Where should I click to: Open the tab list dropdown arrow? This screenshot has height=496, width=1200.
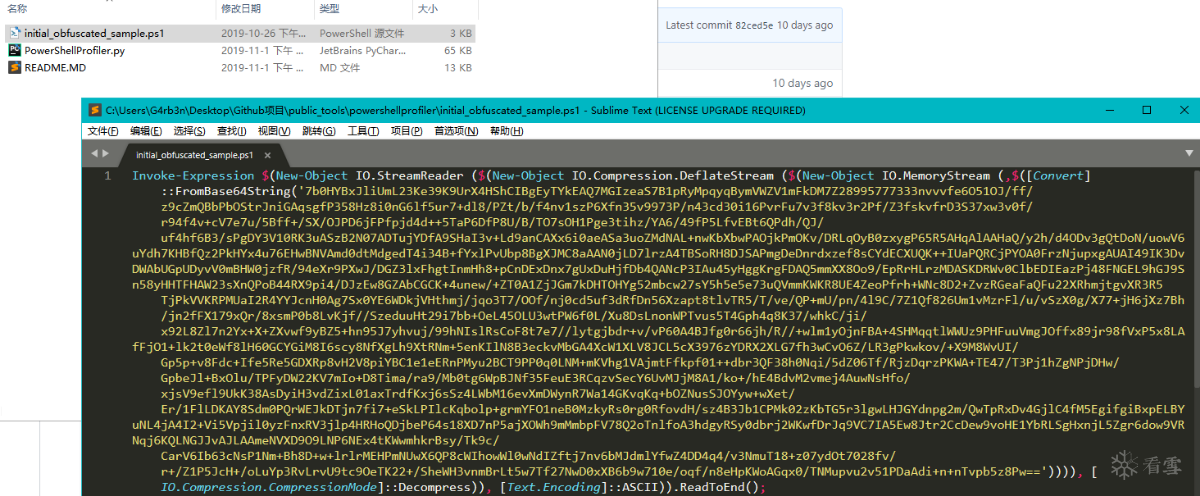[1187, 154]
